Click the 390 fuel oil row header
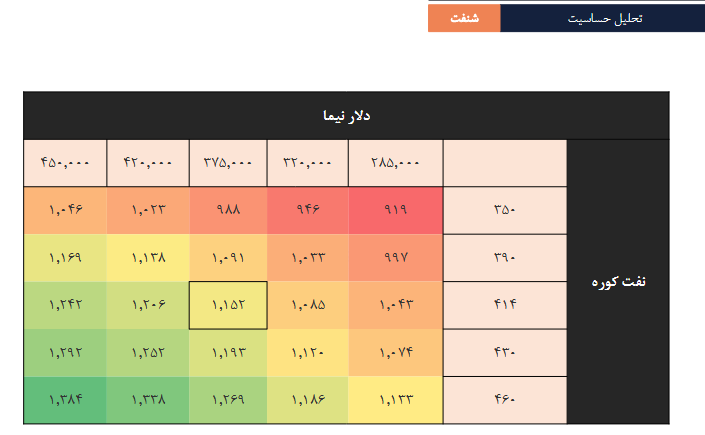 tap(504, 258)
